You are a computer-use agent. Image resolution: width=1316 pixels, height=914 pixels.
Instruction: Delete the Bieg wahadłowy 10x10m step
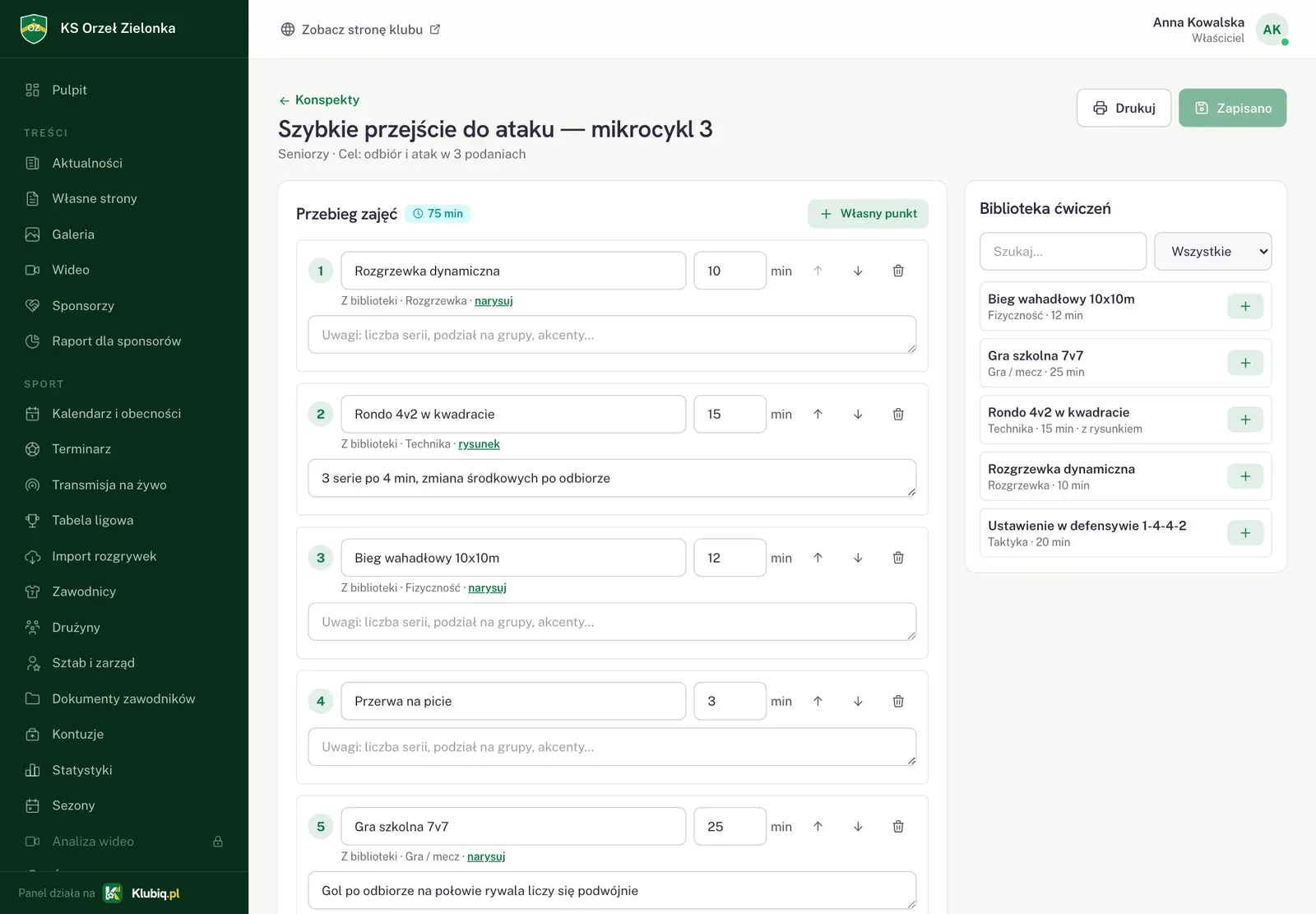(898, 558)
